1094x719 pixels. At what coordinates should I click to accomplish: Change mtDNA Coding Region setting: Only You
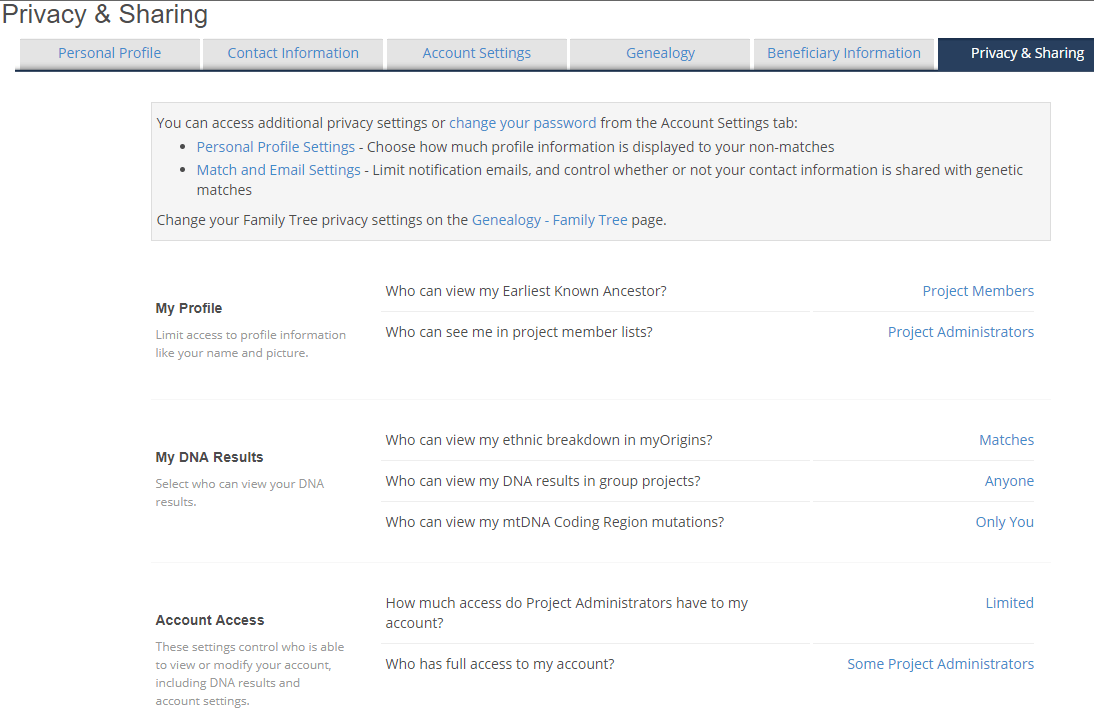[x=1004, y=522]
